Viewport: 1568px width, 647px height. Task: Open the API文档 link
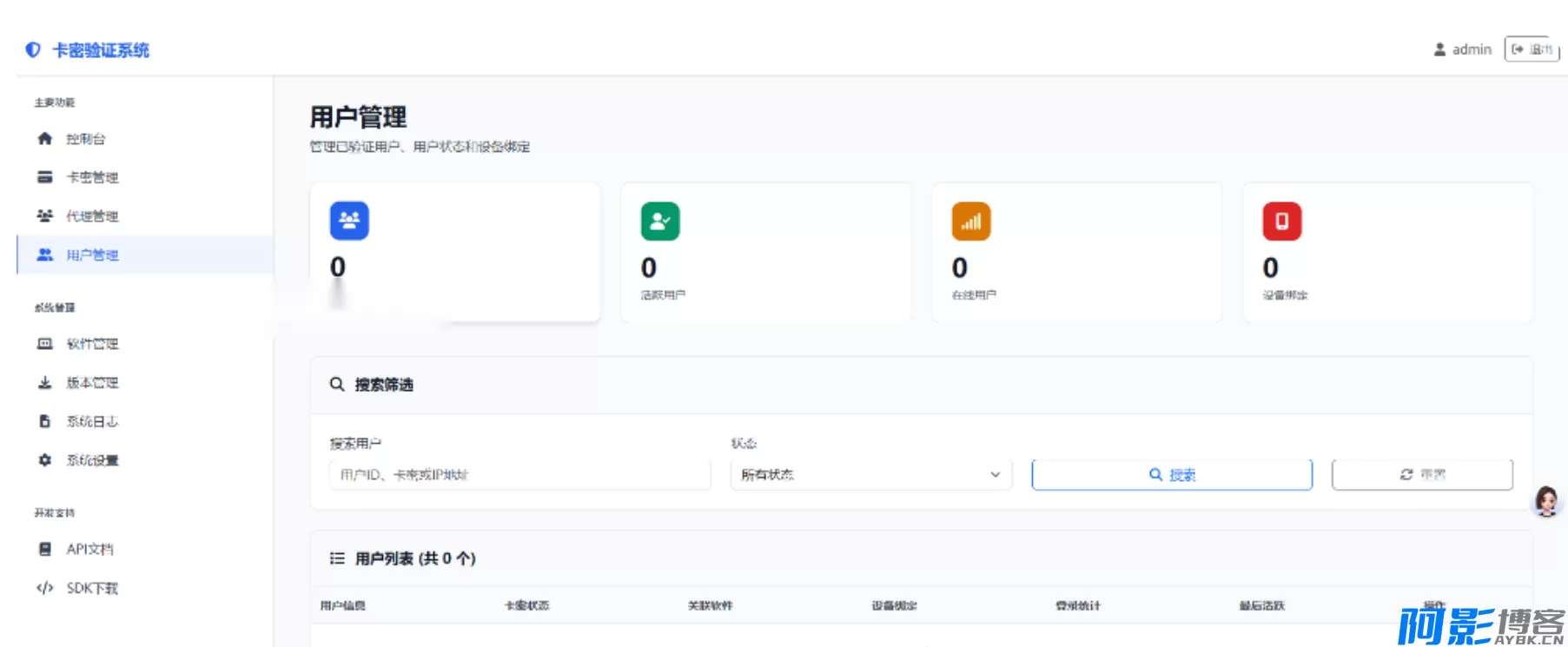(x=89, y=550)
